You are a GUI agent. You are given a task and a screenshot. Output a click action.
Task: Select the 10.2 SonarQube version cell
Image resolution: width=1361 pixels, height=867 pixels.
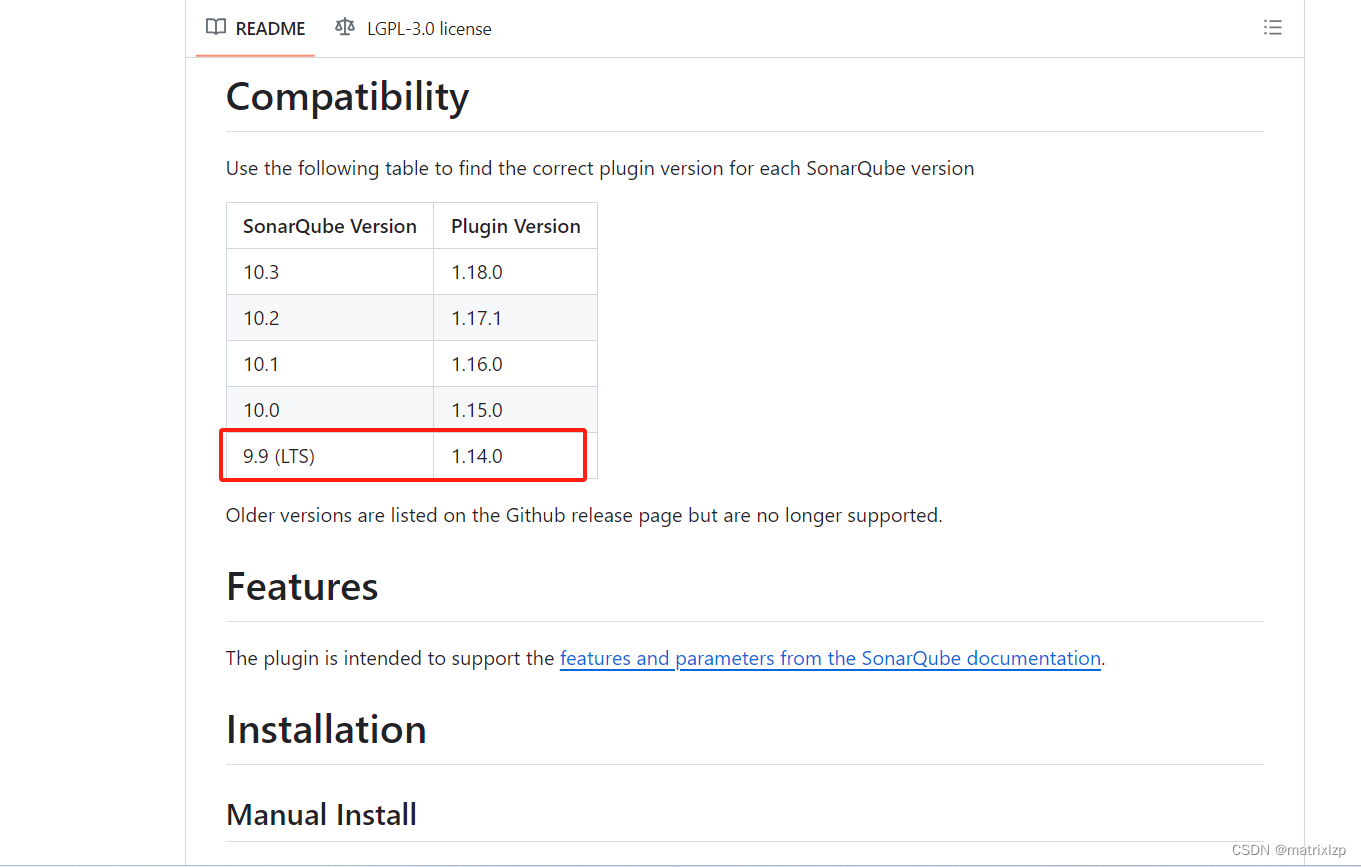(330, 318)
